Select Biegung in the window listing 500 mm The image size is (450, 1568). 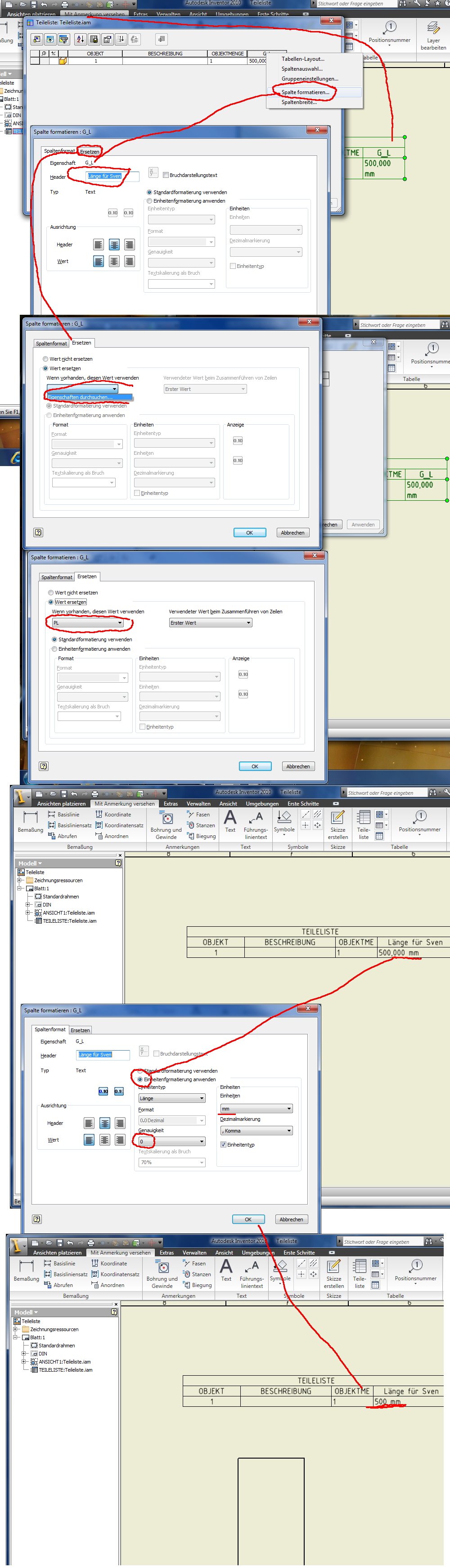point(197,1286)
